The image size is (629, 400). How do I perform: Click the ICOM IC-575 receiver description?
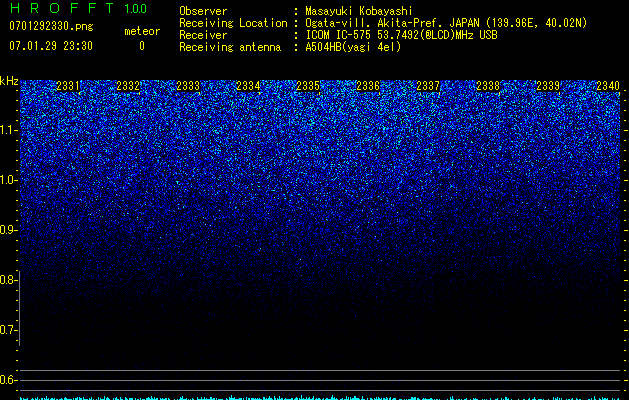coord(401,35)
